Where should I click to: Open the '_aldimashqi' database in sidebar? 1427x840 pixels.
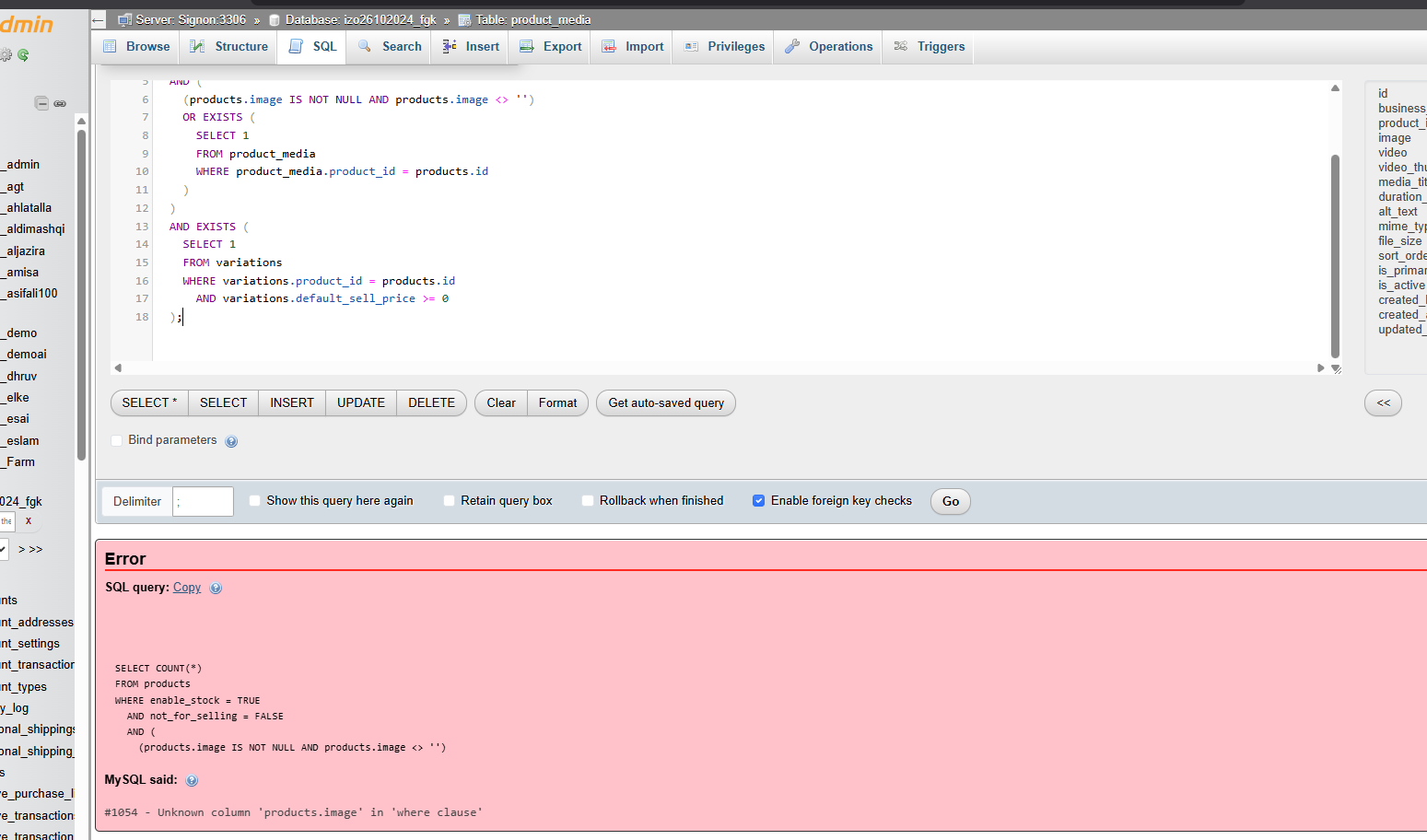click(33, 228)
